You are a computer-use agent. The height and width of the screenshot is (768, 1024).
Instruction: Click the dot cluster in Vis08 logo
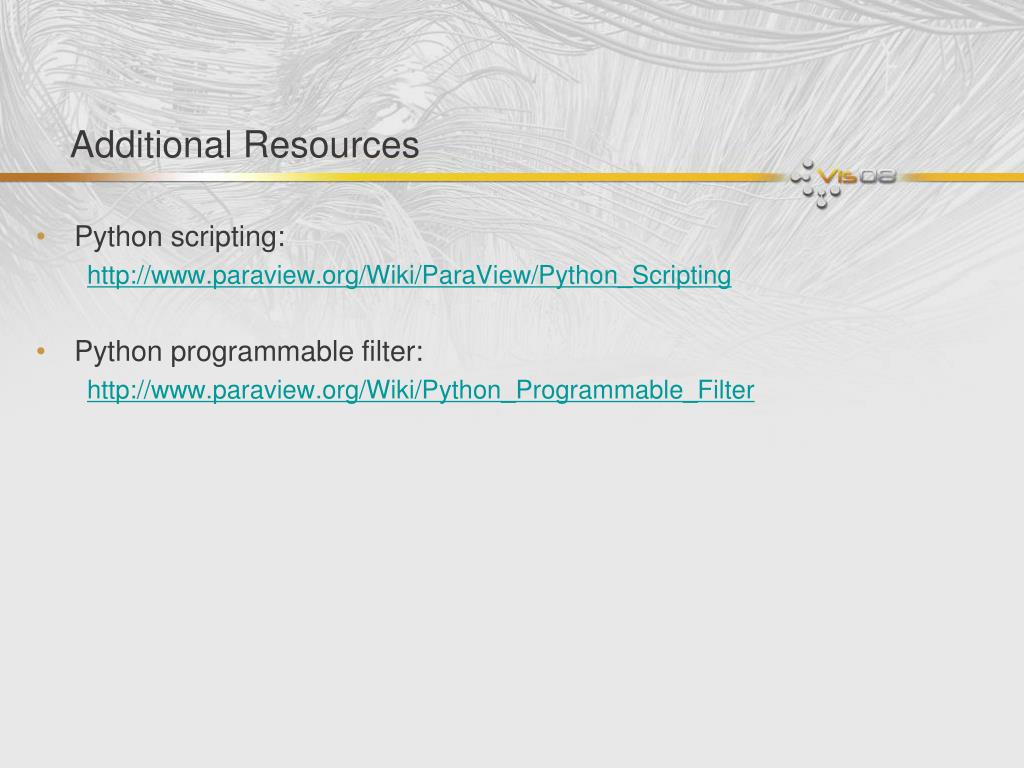pos(812,185)
